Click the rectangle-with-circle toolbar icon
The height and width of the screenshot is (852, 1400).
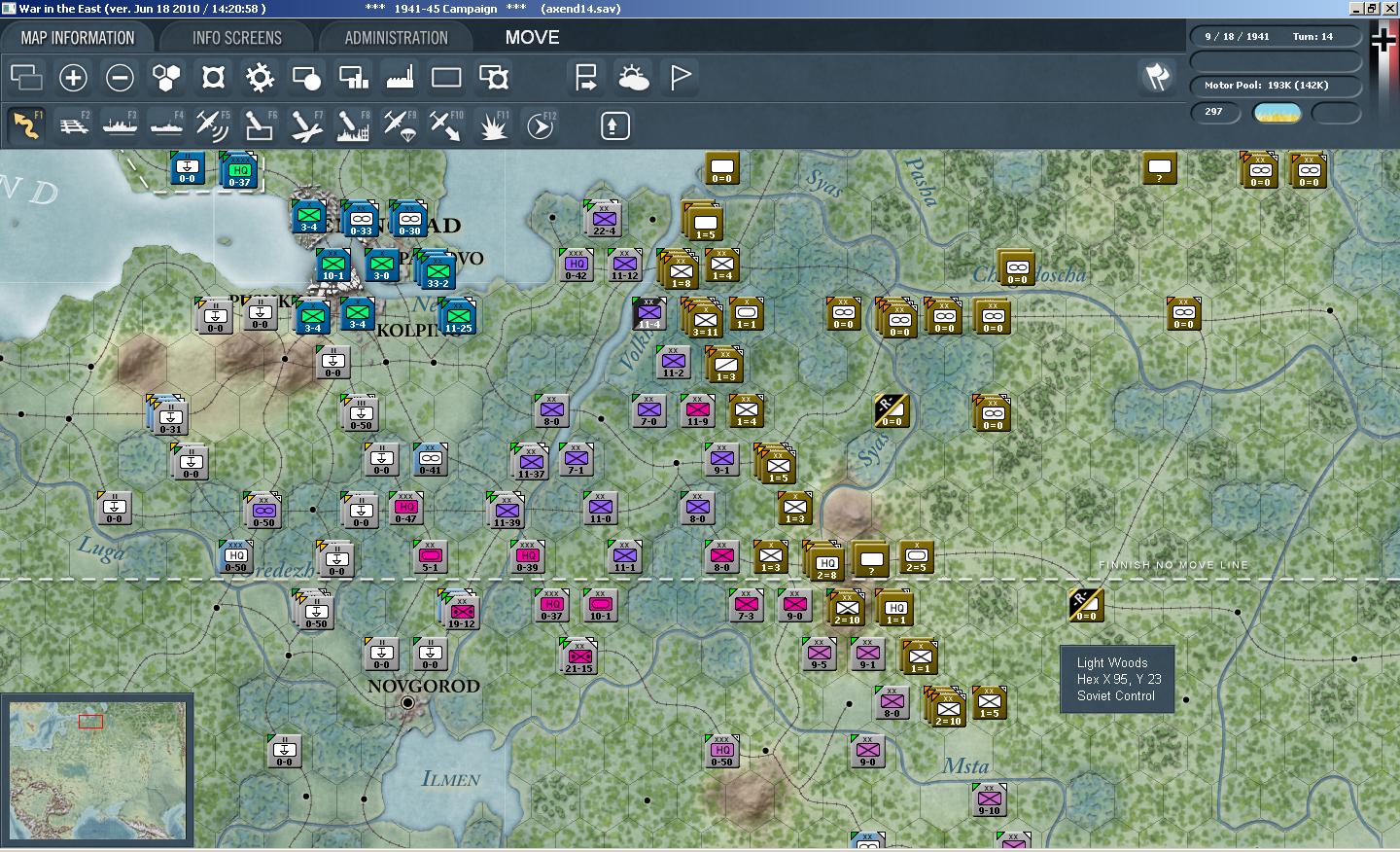306,77
